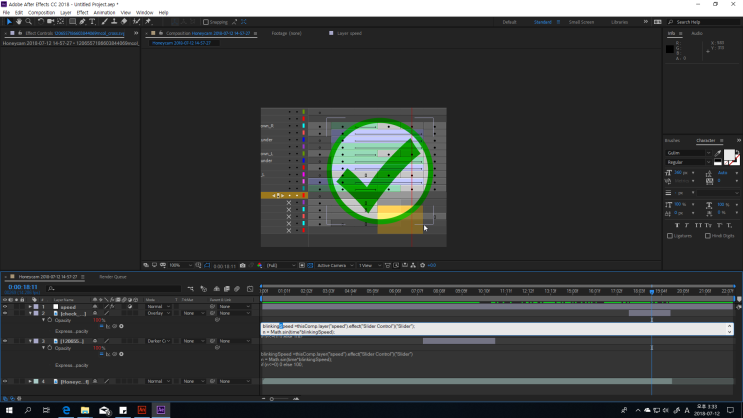Select the Hand tool
Image resolution: width=743 pixels, height=418 pixels.
(x=19, y=22)
